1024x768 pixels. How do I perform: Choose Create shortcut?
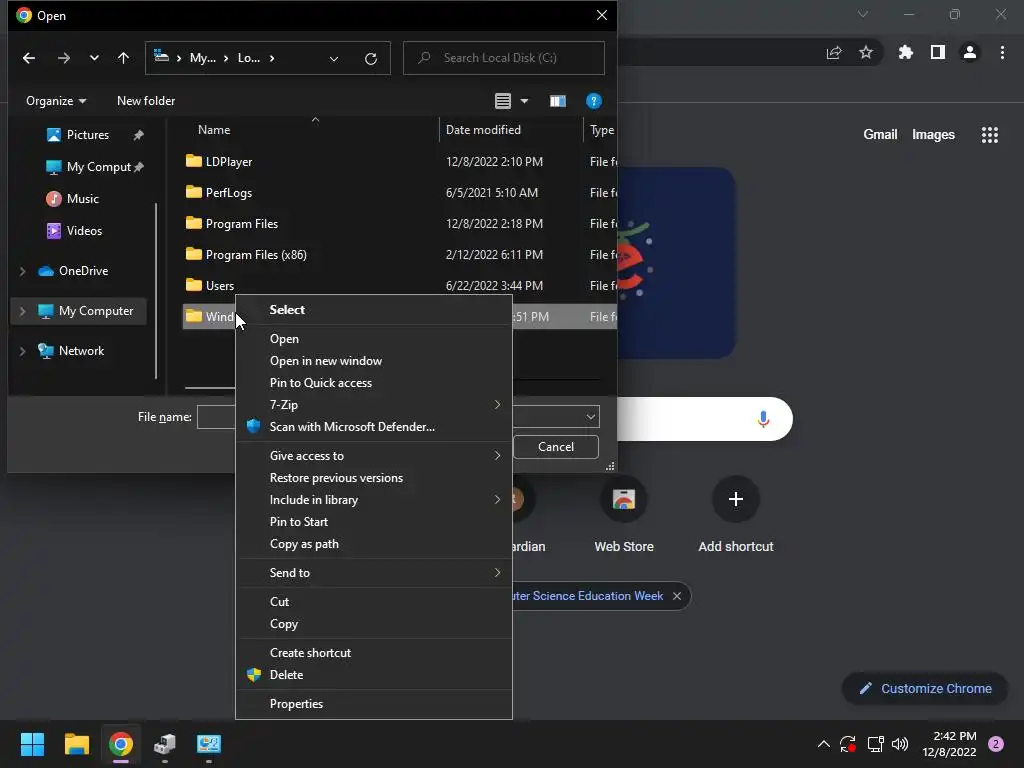coord(374,653)
